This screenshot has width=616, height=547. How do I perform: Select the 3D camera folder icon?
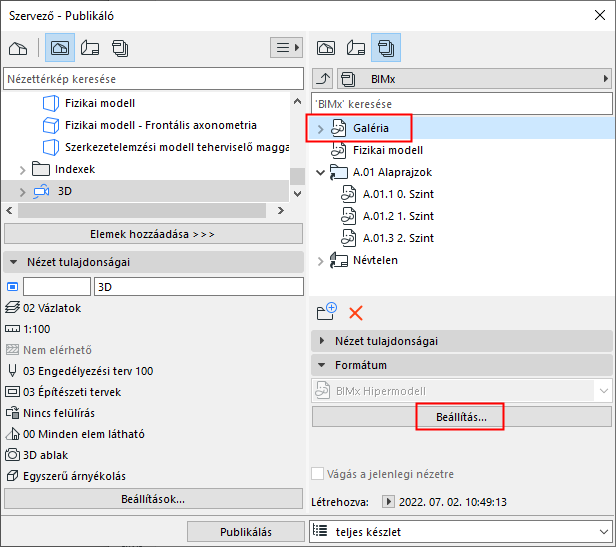tap(41, 191)
